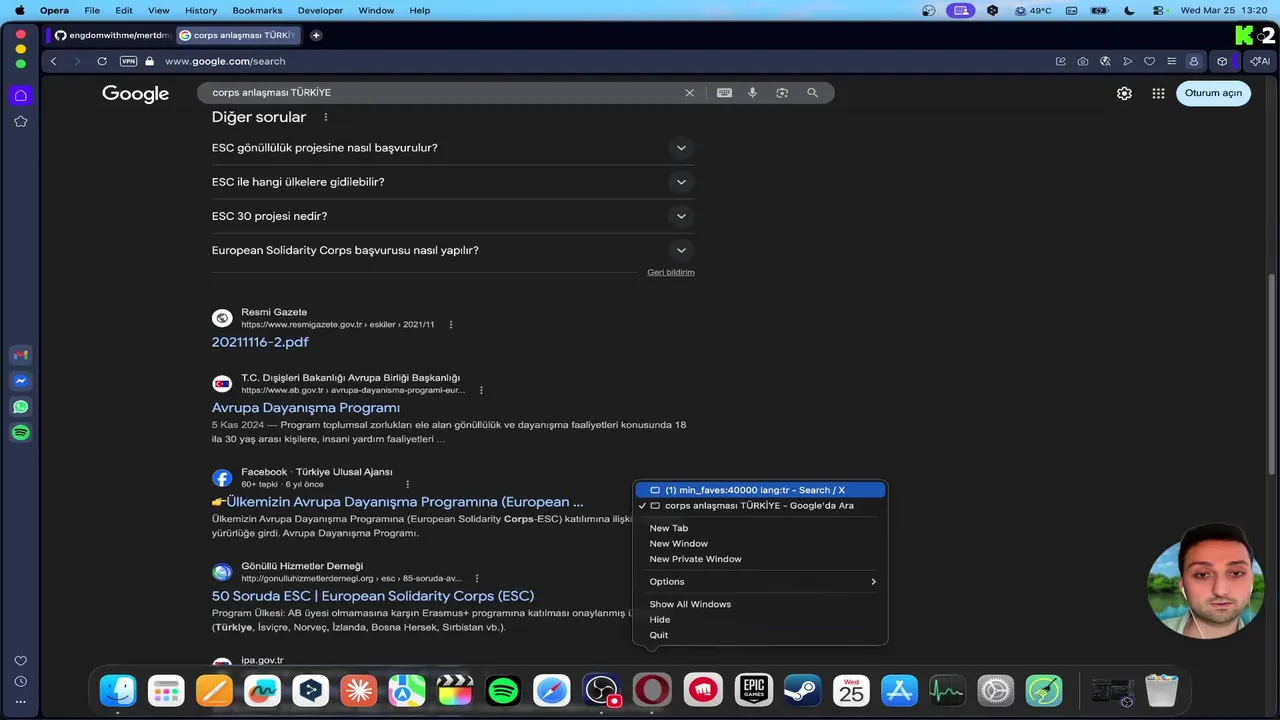
Task: Open the Opera extensions cube icon
Action: [1222, 61]
